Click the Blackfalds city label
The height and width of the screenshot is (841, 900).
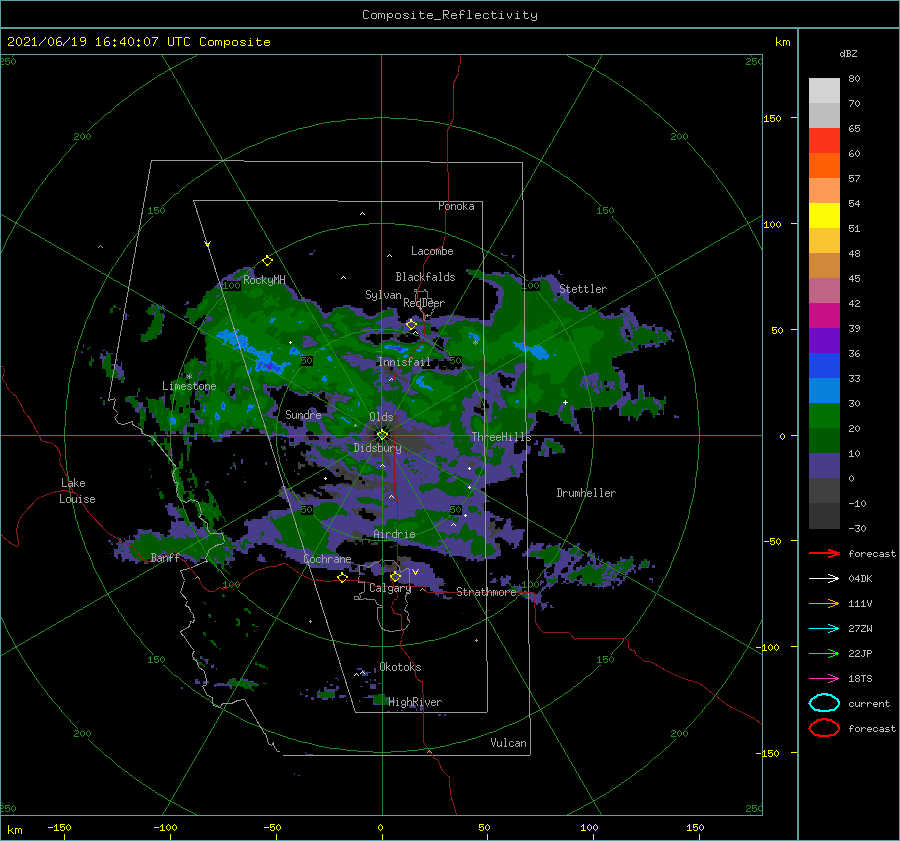tap(425, 277)
